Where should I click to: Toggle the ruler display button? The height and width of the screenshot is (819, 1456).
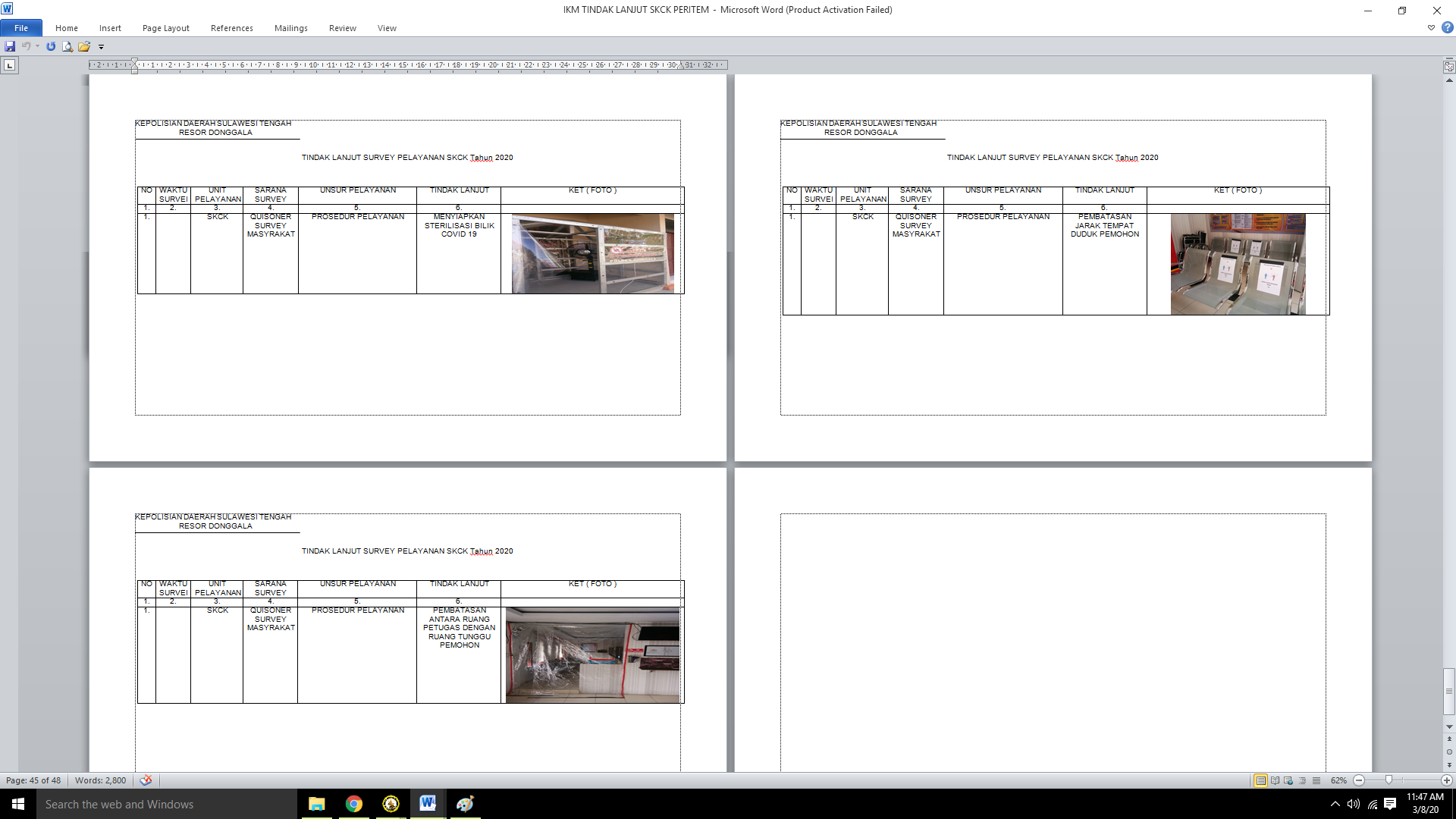click(1448, 67)
